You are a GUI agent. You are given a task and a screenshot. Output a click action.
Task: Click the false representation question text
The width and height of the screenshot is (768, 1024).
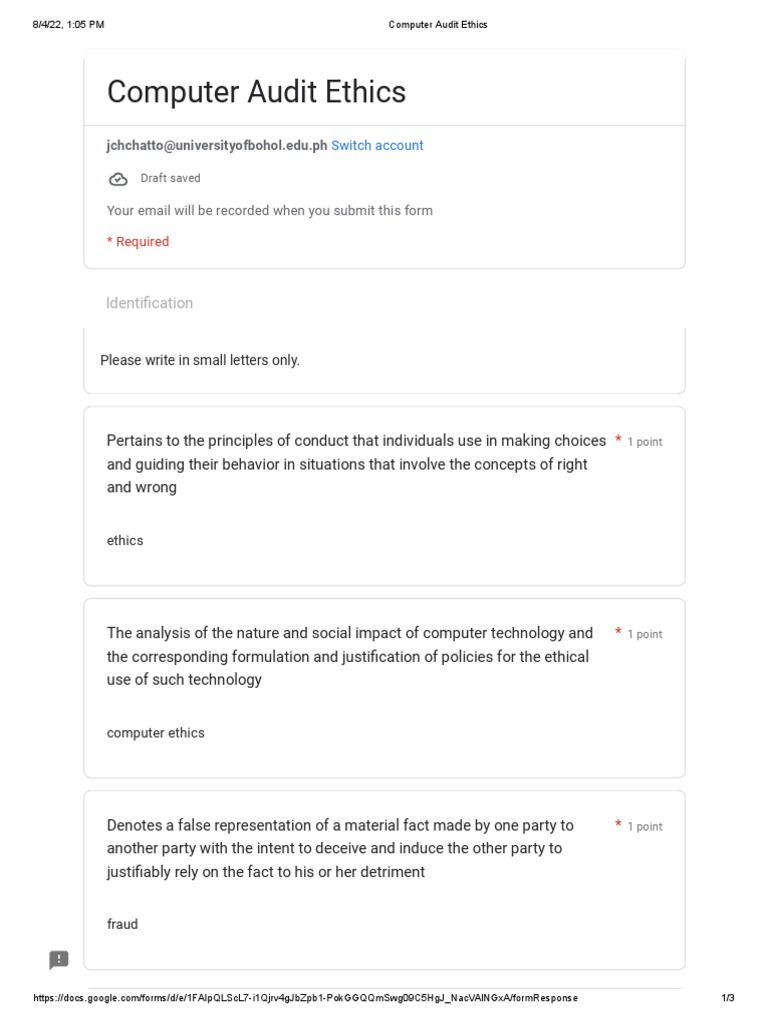(340, 848)
